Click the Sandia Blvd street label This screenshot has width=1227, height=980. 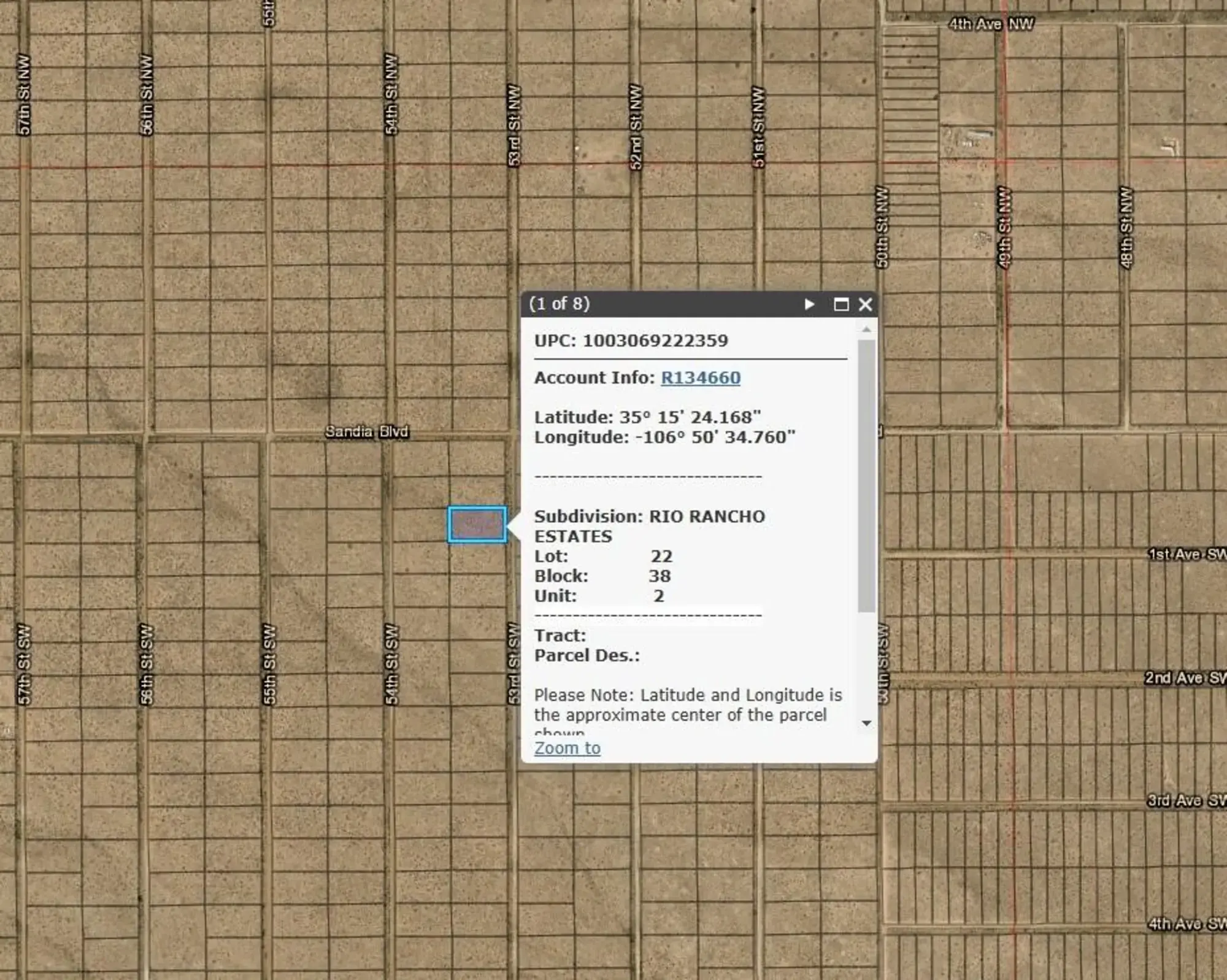pyautogui.click(x=366, y=432)
